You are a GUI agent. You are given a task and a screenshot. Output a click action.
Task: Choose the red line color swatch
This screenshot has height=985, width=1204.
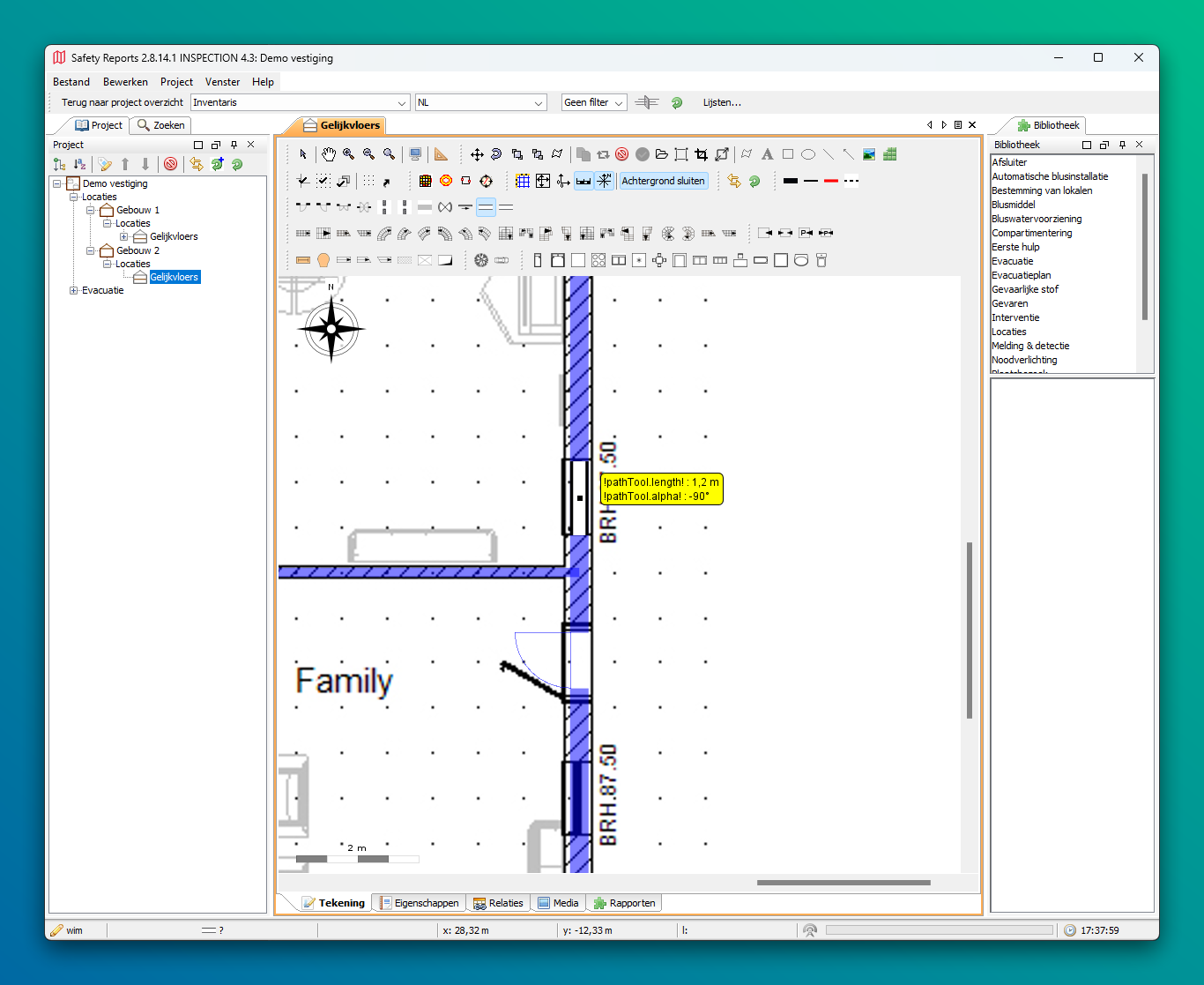coord(830,181)
